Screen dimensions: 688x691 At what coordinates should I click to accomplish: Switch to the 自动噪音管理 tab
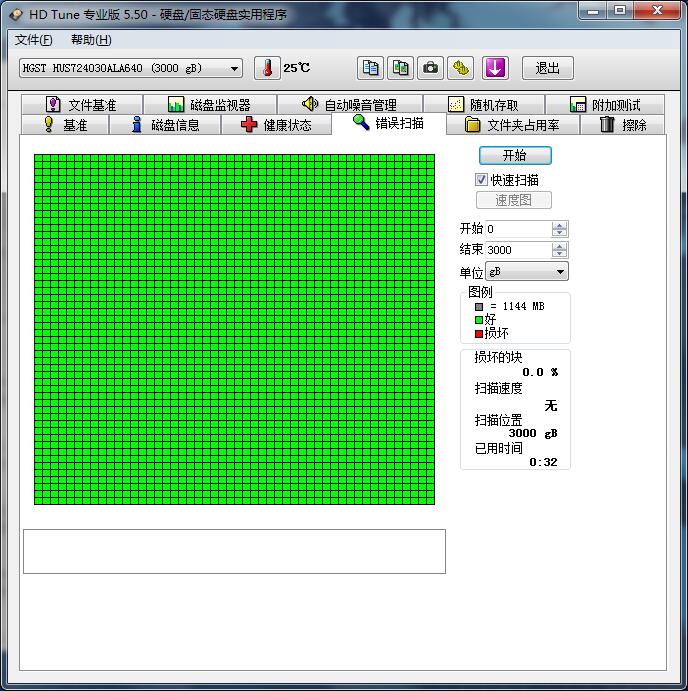point(350,105)
